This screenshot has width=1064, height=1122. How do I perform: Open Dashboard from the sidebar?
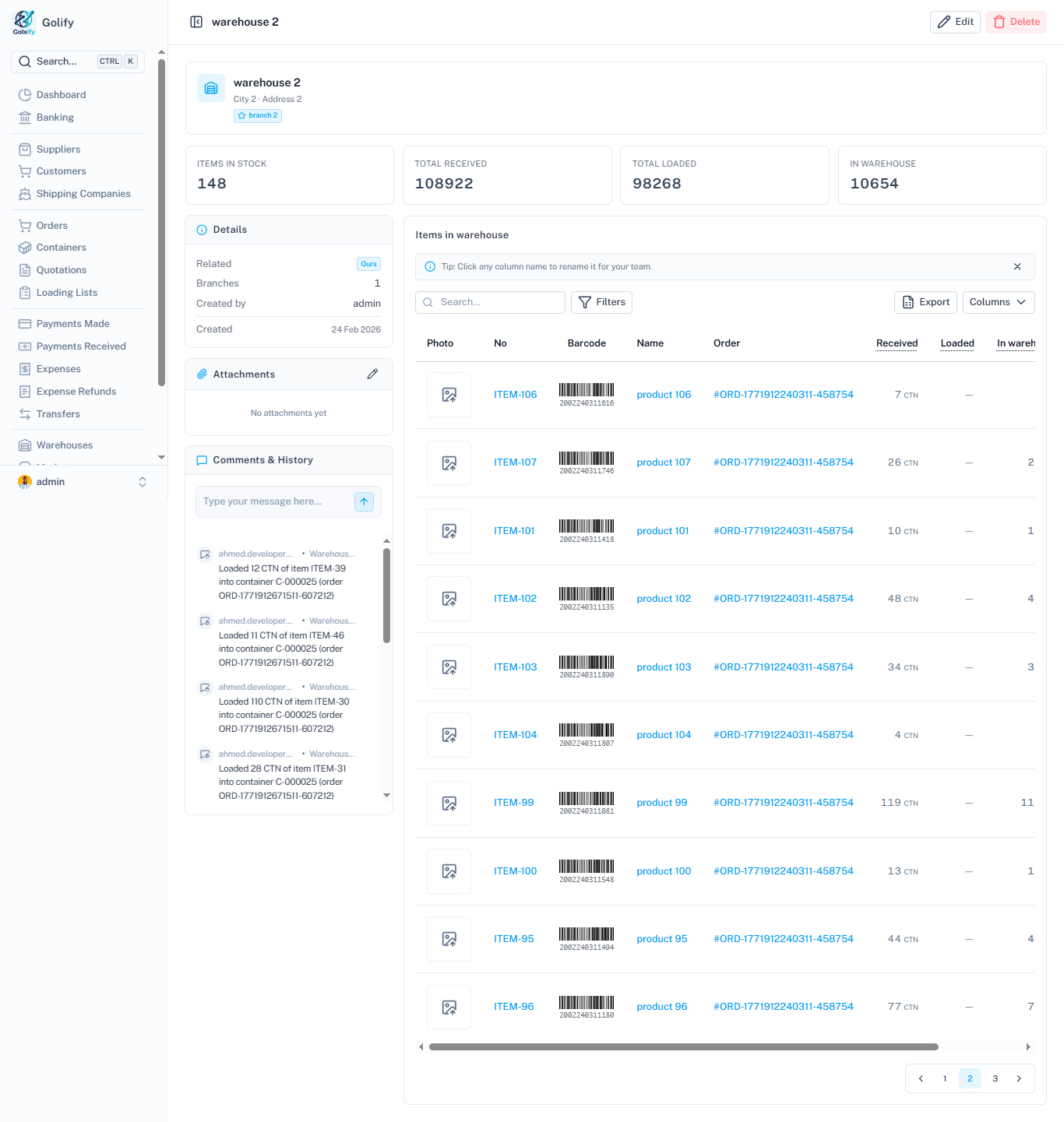61,94
